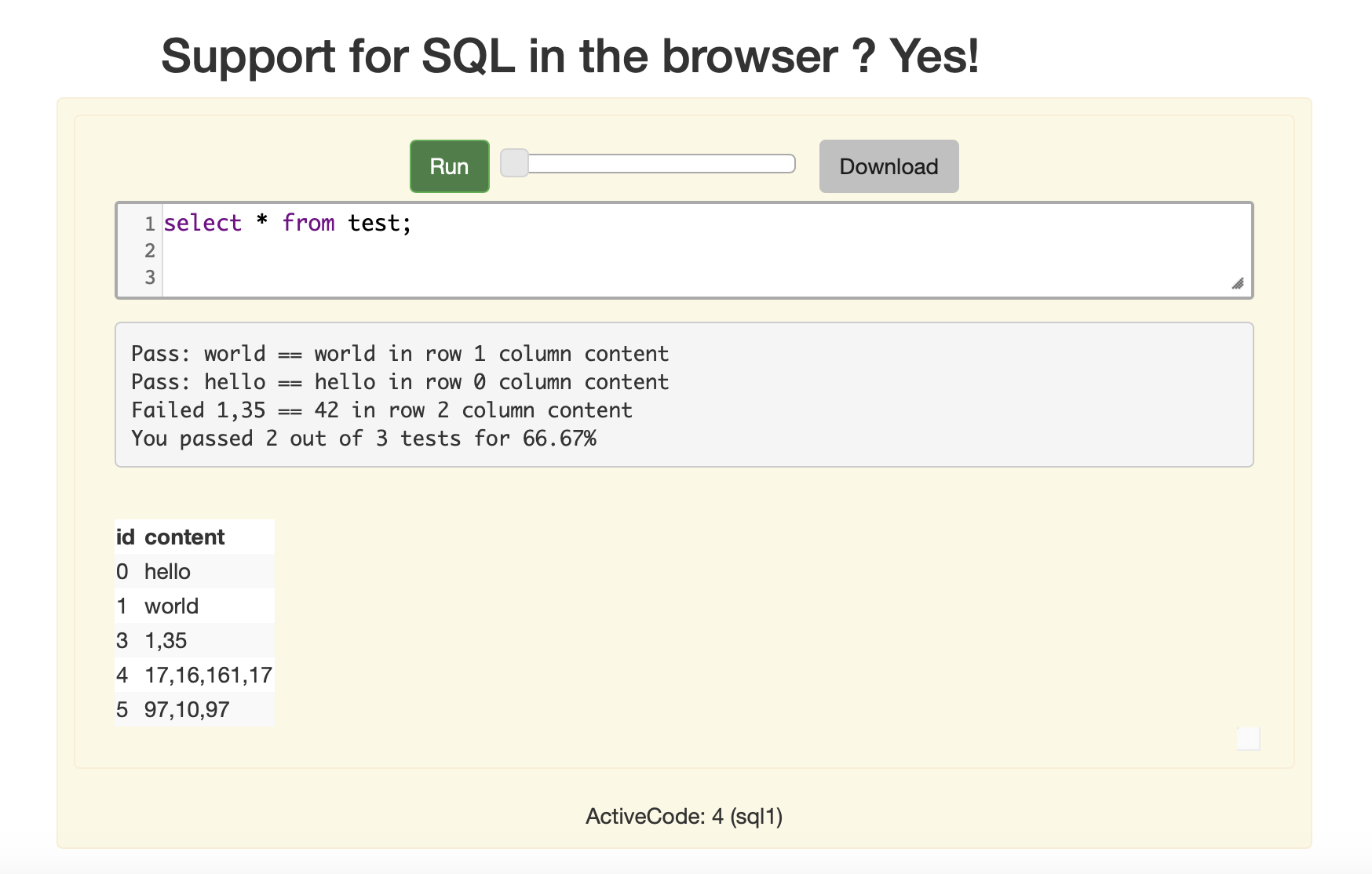The width and height of the screenshot is (1372, 874).
Task: Click the 'Failed 1,35 == 42' test output line
Action: click(381, 410)
